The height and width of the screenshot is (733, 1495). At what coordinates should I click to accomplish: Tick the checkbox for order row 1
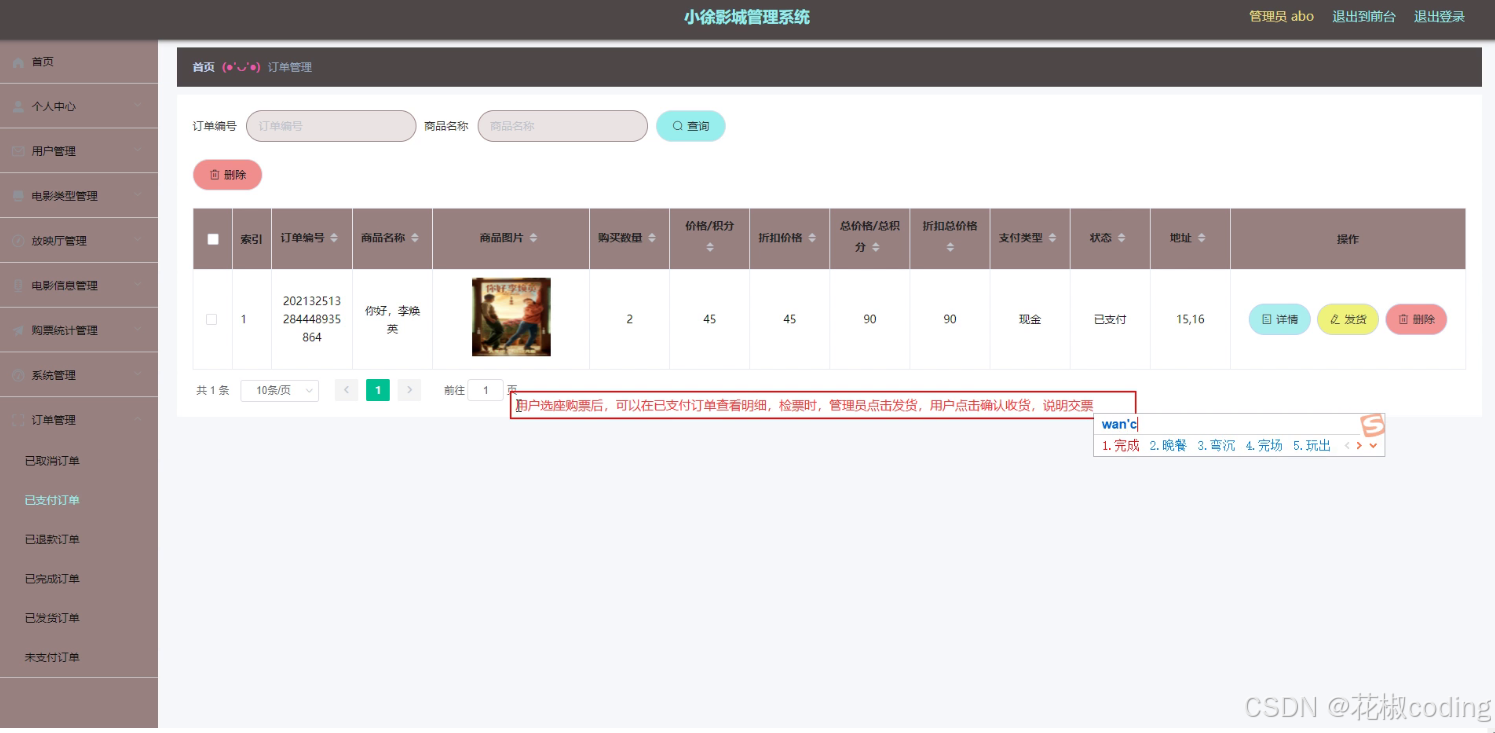pos(212,320)
